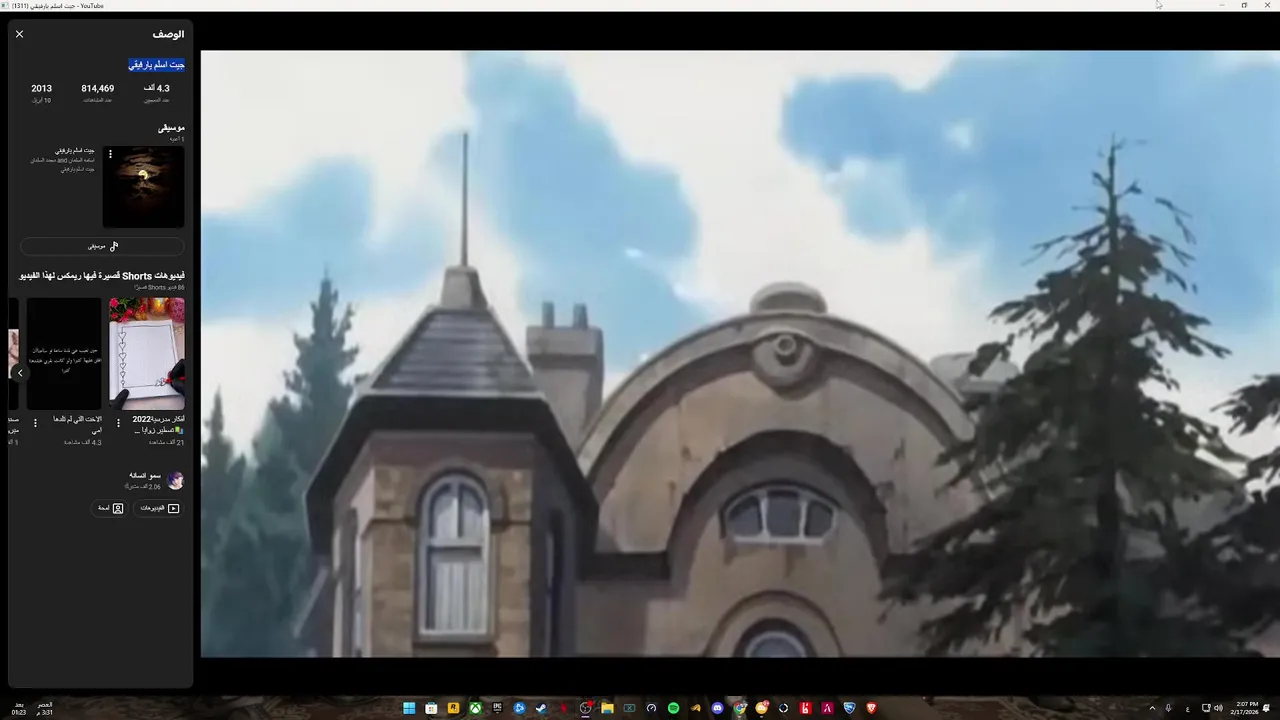Click the موسيقى section heading
This screenshot has height=720, width=1280.
(x=171, y=128)
